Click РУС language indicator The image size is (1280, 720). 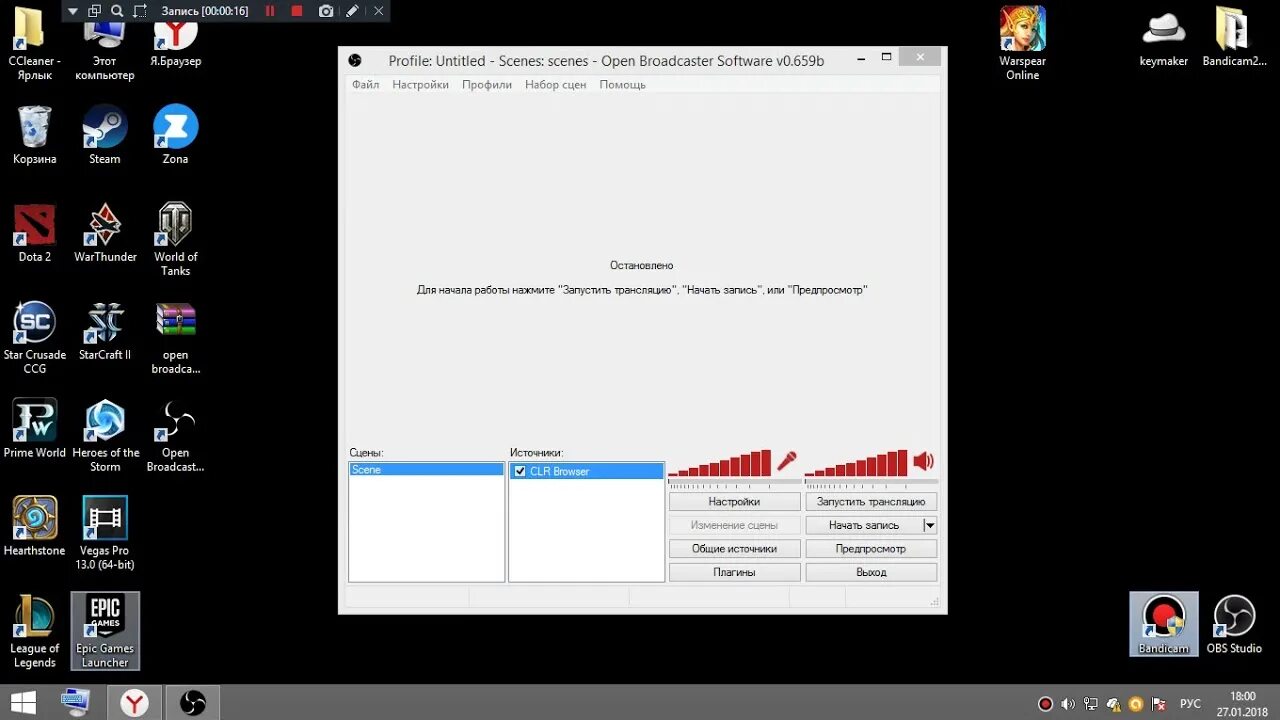tap(1190, 704)
